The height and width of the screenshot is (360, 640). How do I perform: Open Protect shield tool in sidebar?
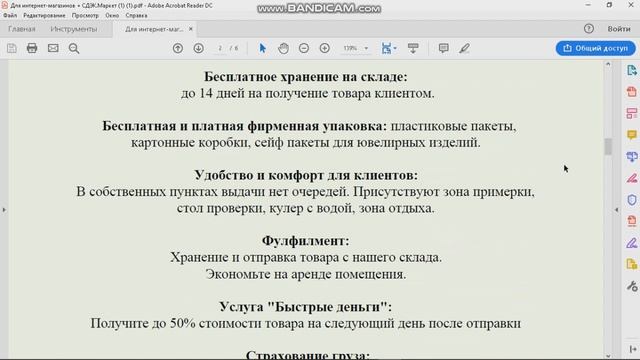[632, 200]
